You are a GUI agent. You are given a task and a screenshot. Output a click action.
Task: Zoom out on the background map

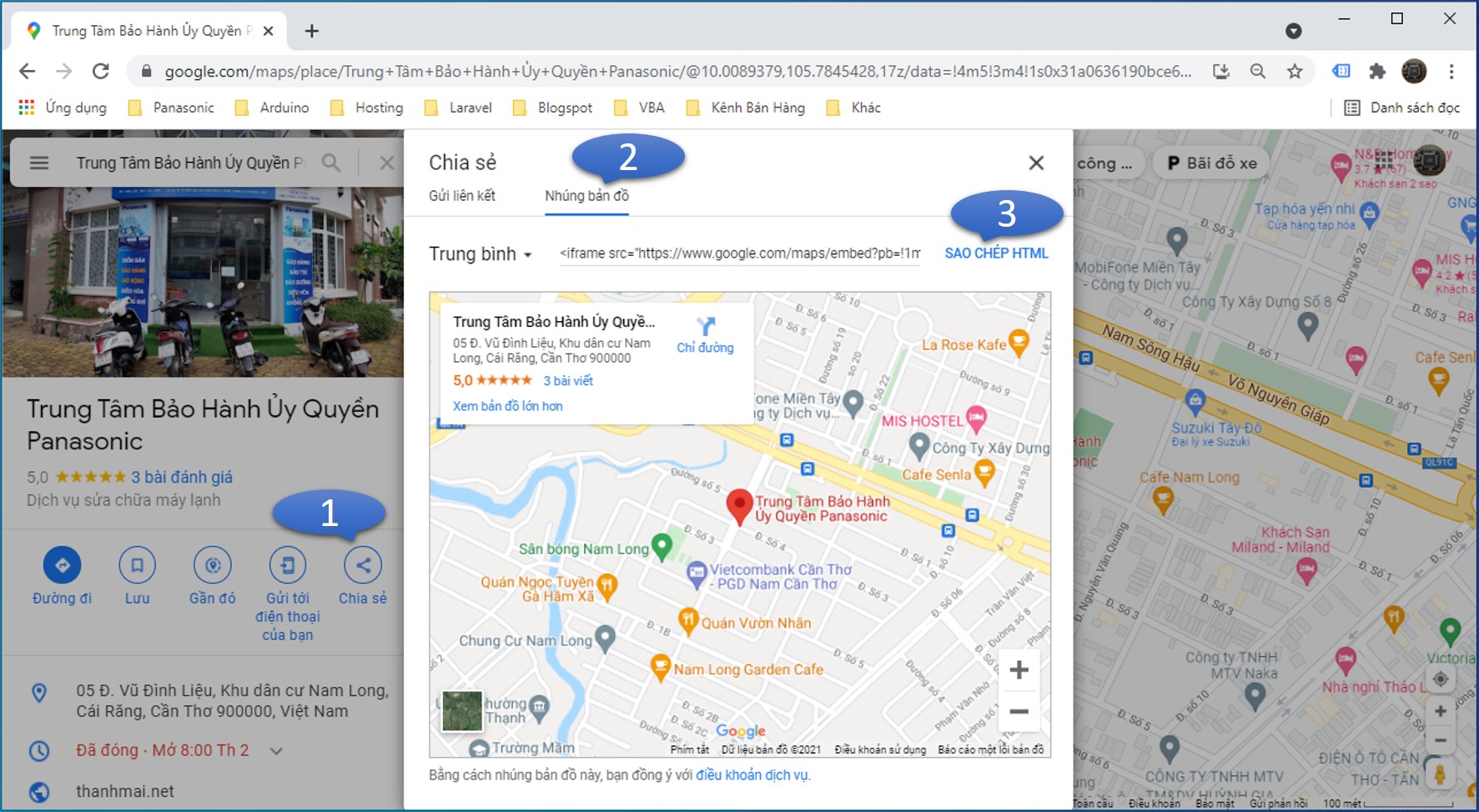[x=1441, y=740]
